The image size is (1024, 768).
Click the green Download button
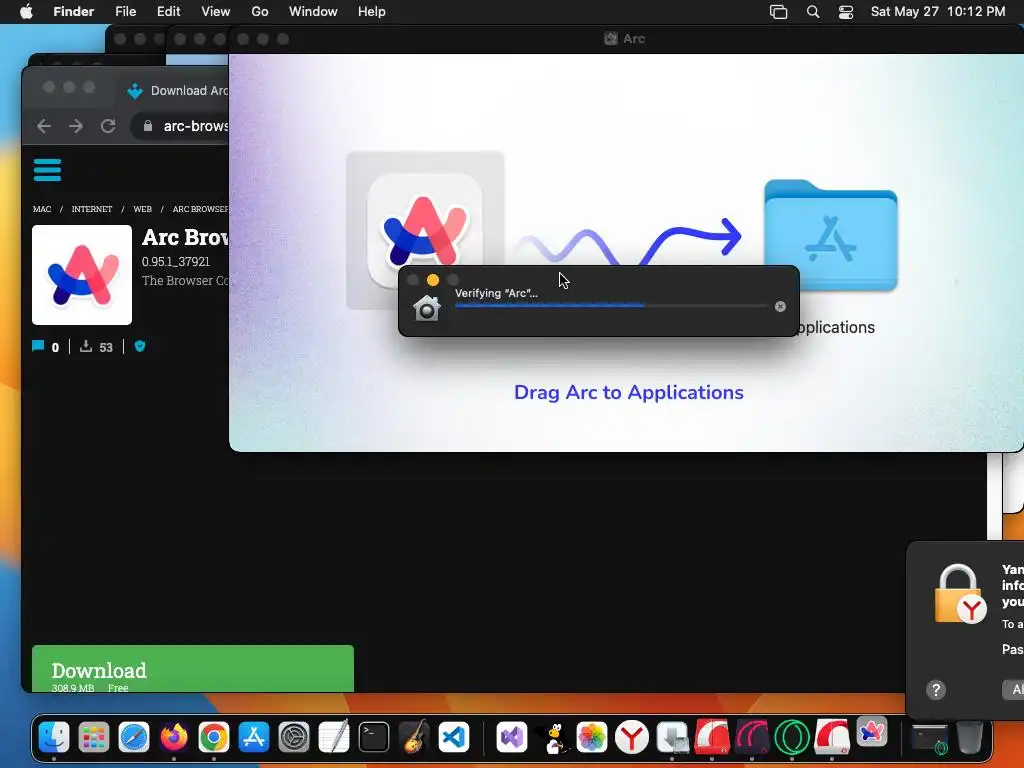point(193,669)
